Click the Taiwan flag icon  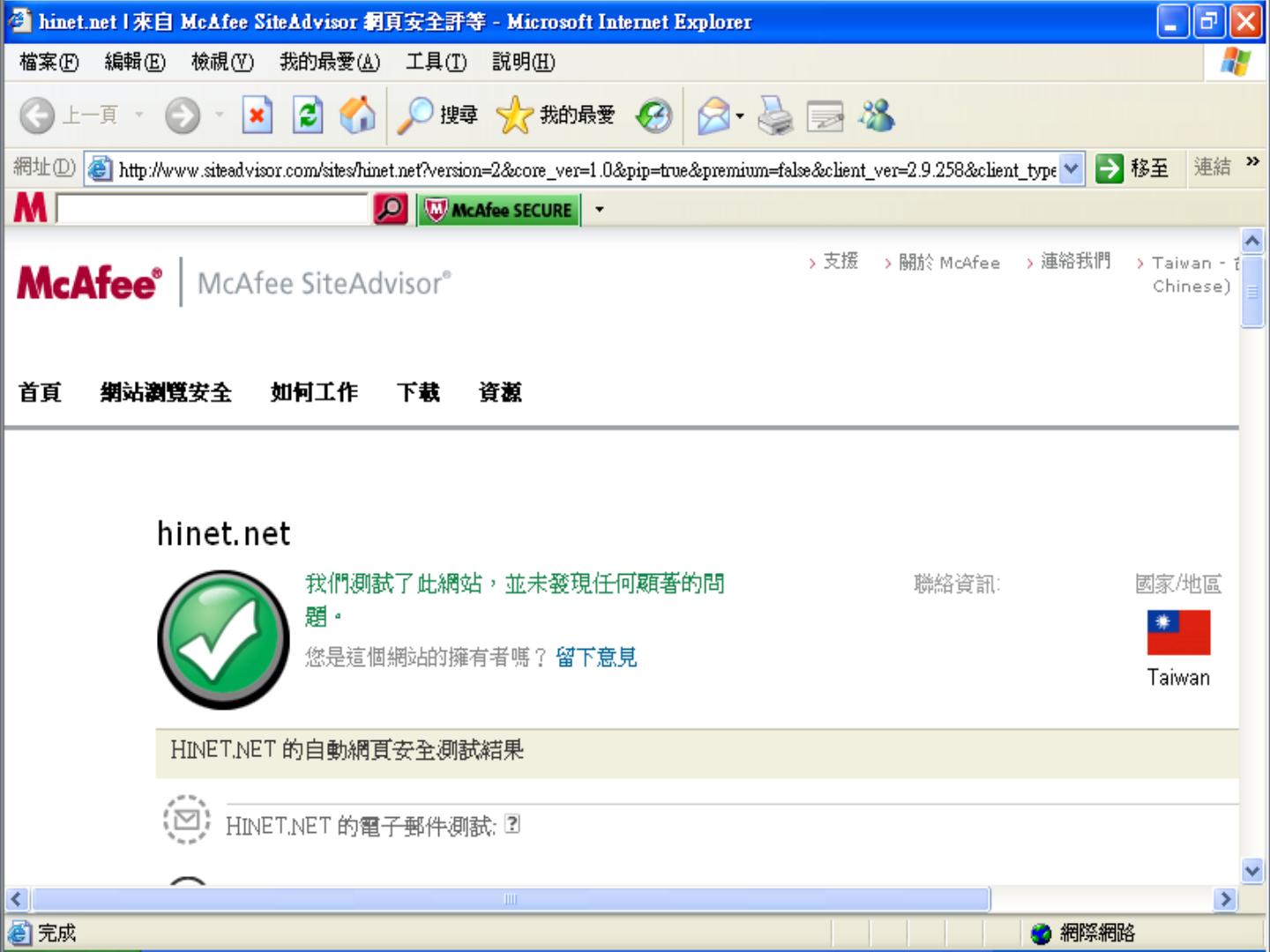point(1178,632)
